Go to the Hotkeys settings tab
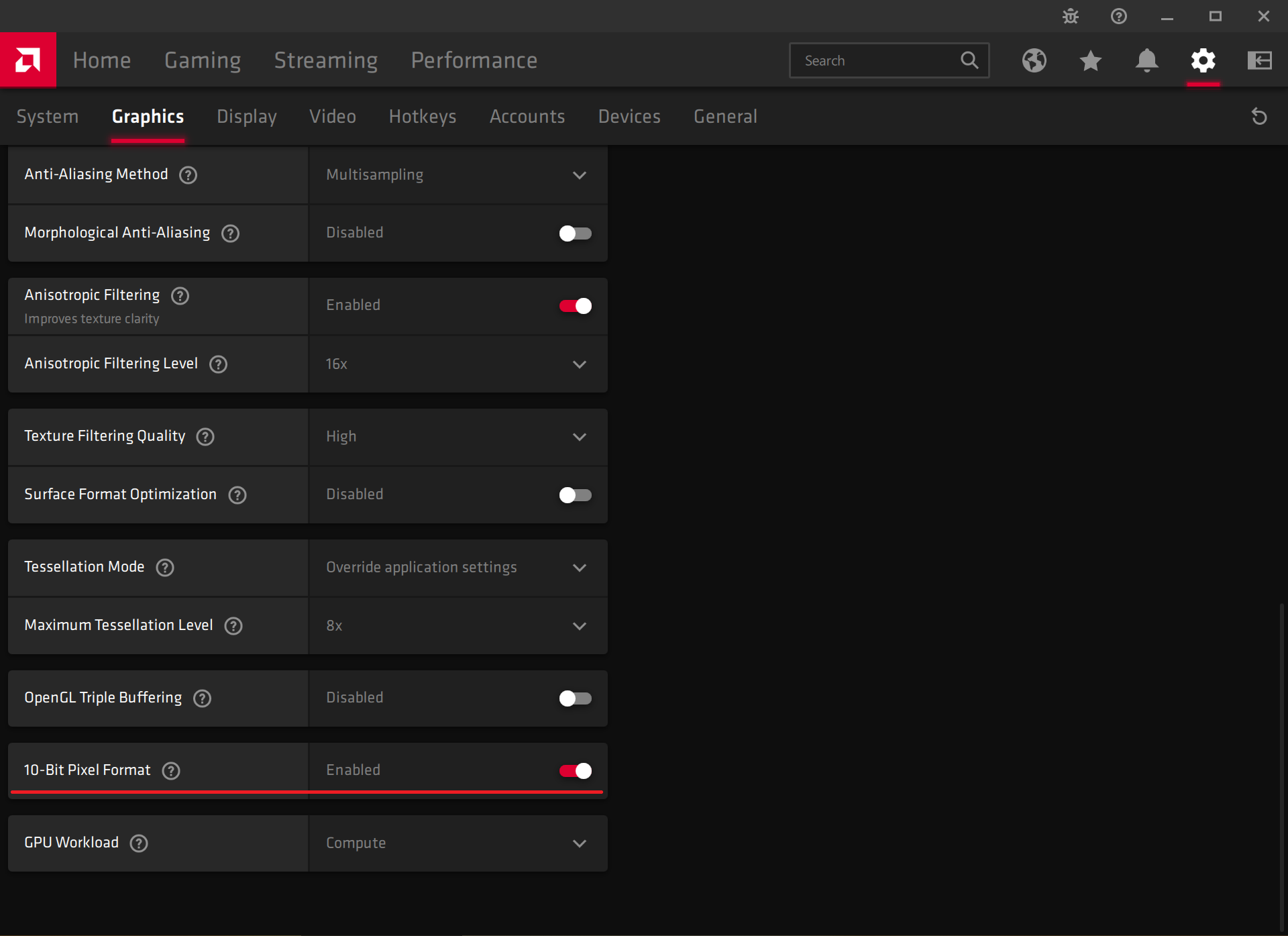 (422, 117)
